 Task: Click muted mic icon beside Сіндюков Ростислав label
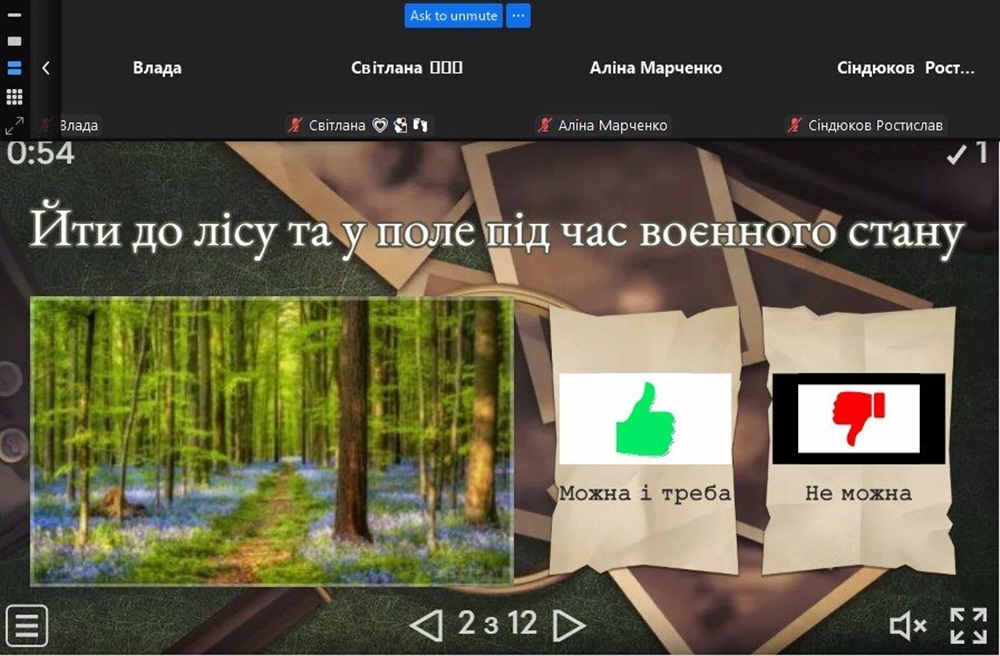point(794,125)
